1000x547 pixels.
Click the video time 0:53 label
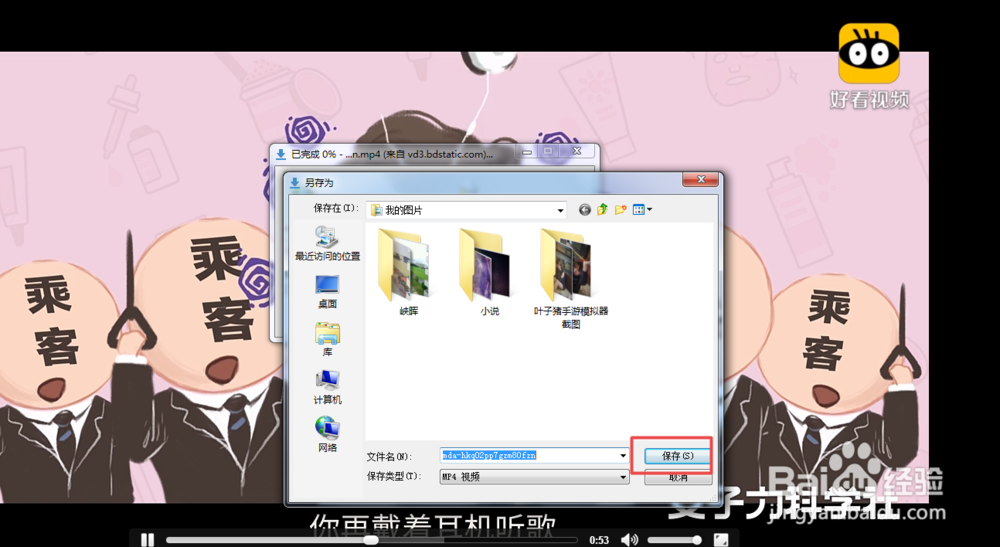(599, 540)
